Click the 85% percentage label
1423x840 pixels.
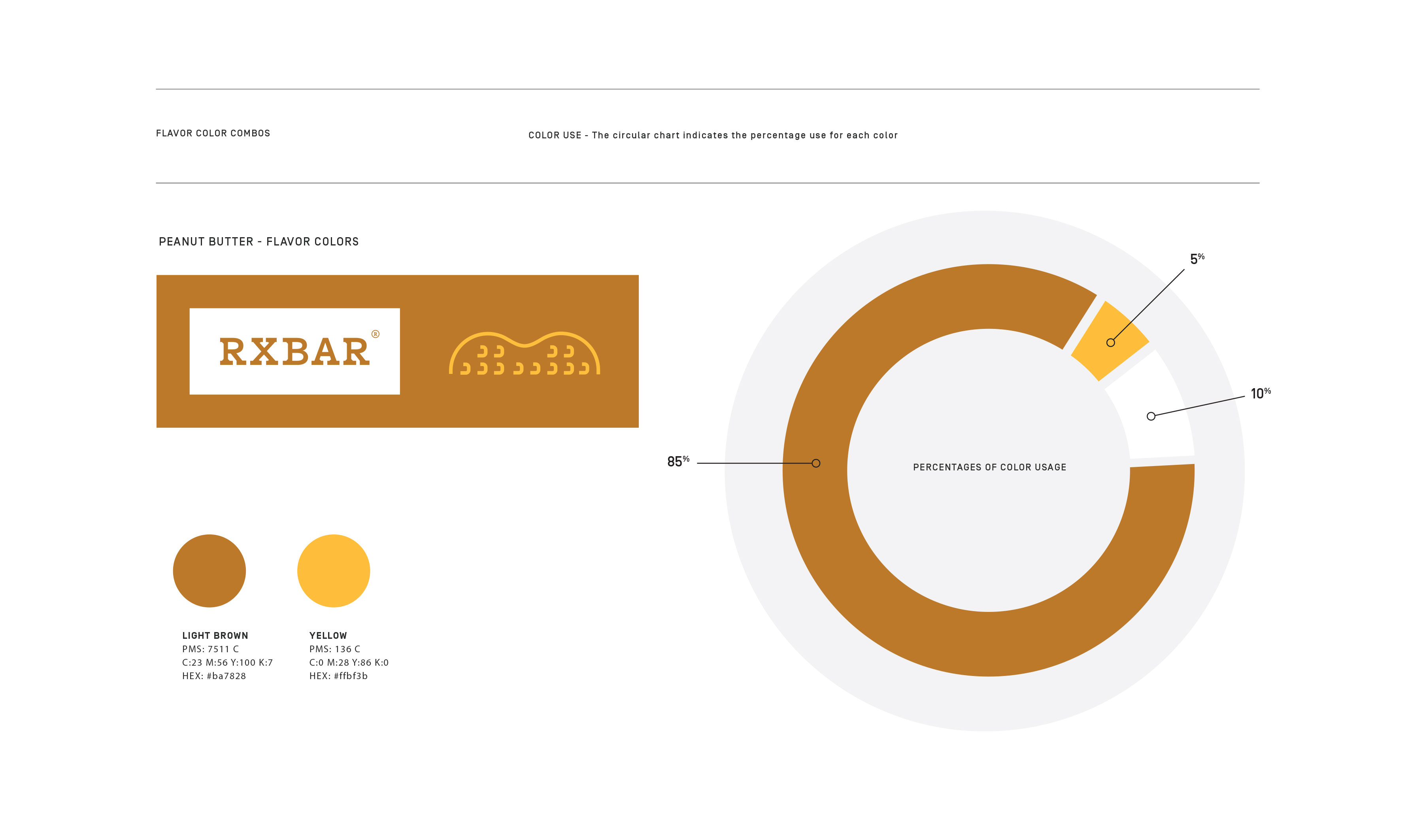(x=678, y=462)
